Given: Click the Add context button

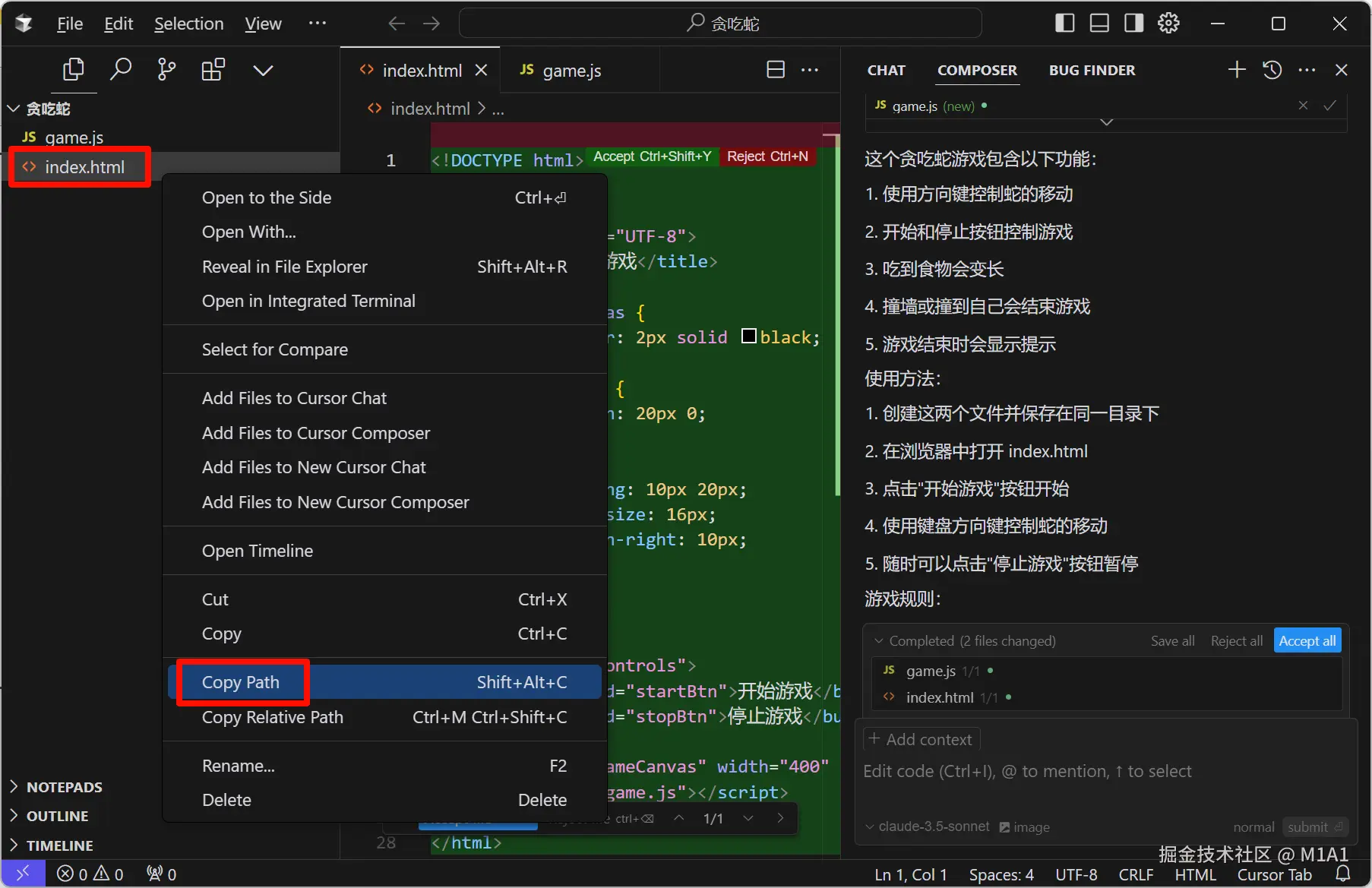Looking at the screenshot, I should (x=922, y=739).
